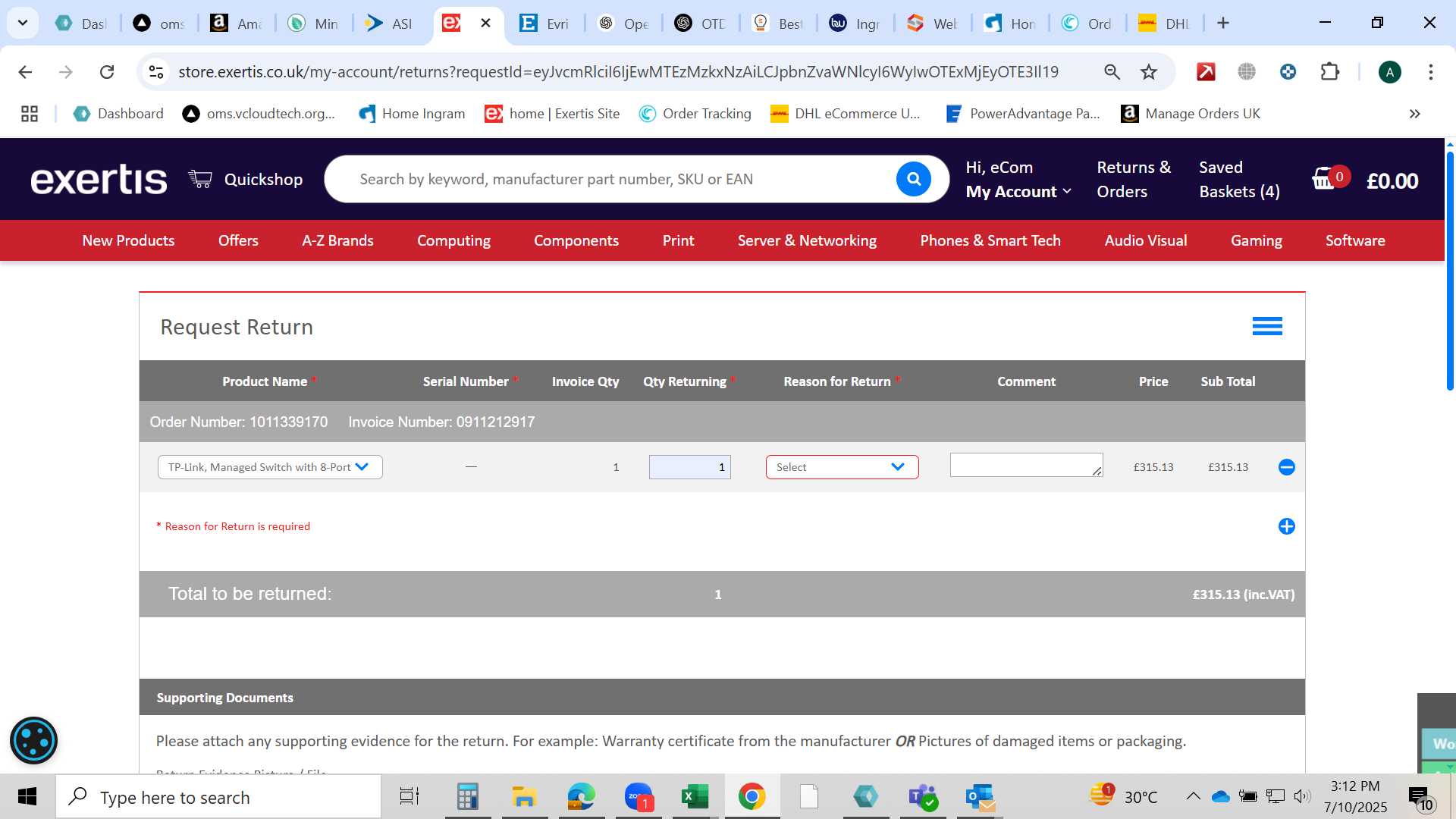Viewport: 1456px width, 819px height.
Task: Open Microsoft Teams from the taskbar
Action: (923, 796)
